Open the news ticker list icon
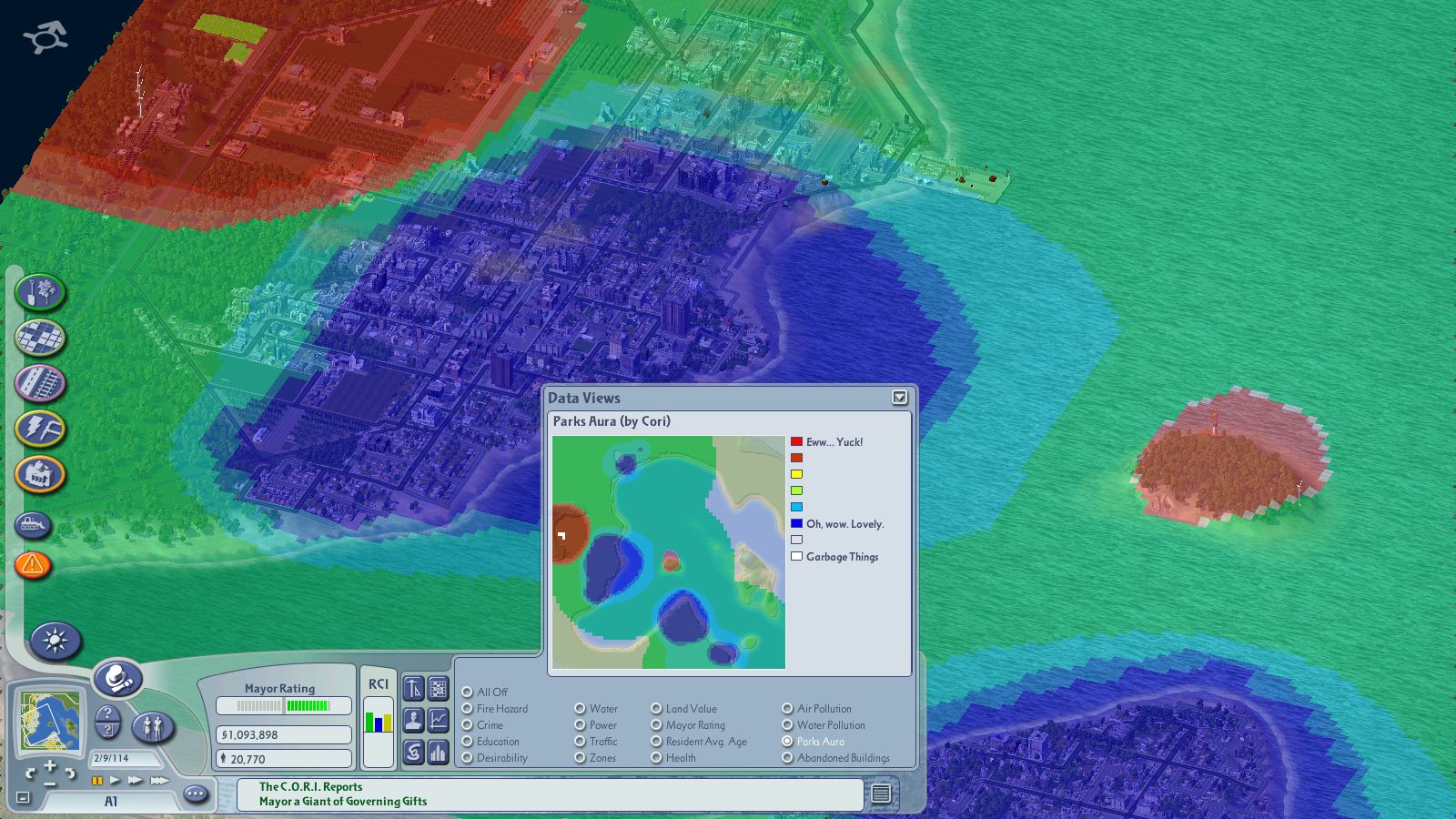The image size is (1456, 819). 881,794
